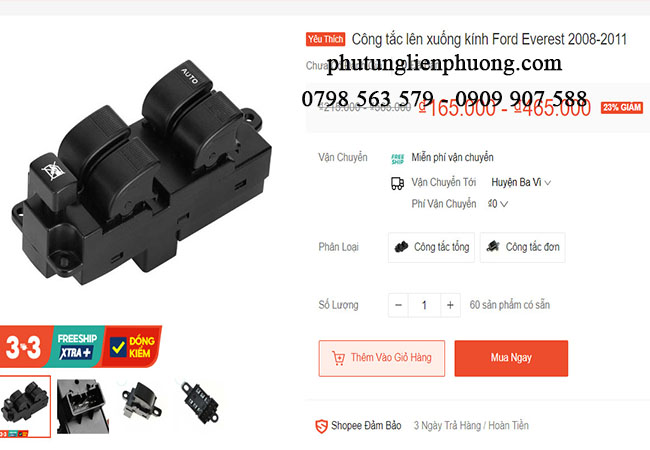Image resolution: width=650 pixels, height=450 pixels.
Task: Select the Công tắc đơn variant
Action: [523, 247]
